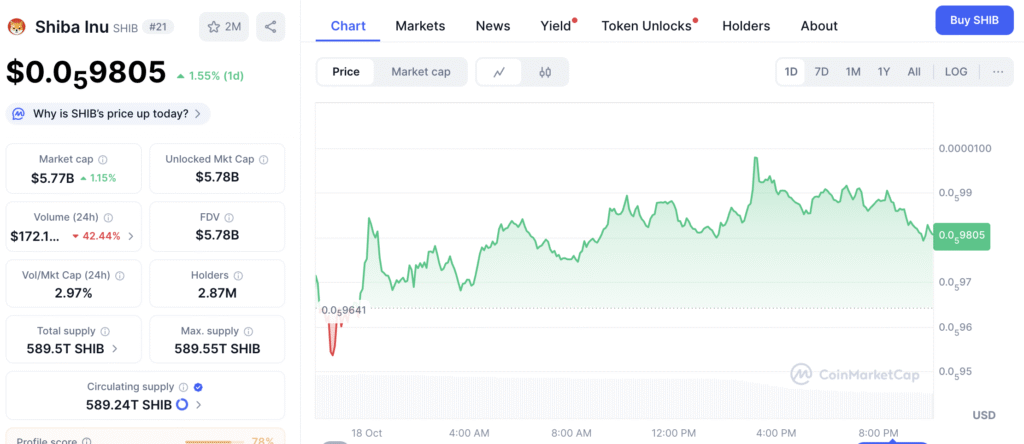
Task: Switch chart to Price view
Action: (x=346, y=72)
